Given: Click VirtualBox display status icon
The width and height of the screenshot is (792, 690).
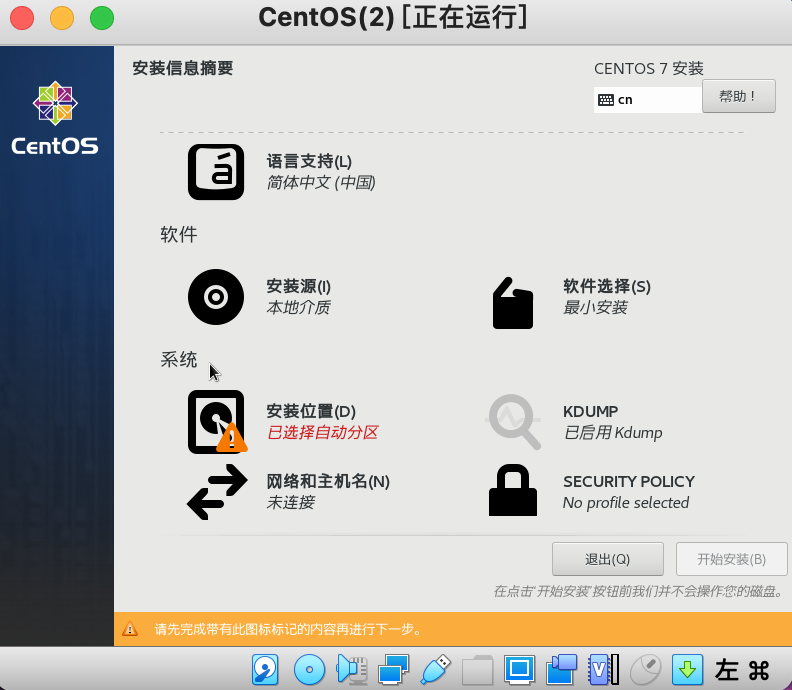Looking at the screenshot, I should click(x=519, y=670).
